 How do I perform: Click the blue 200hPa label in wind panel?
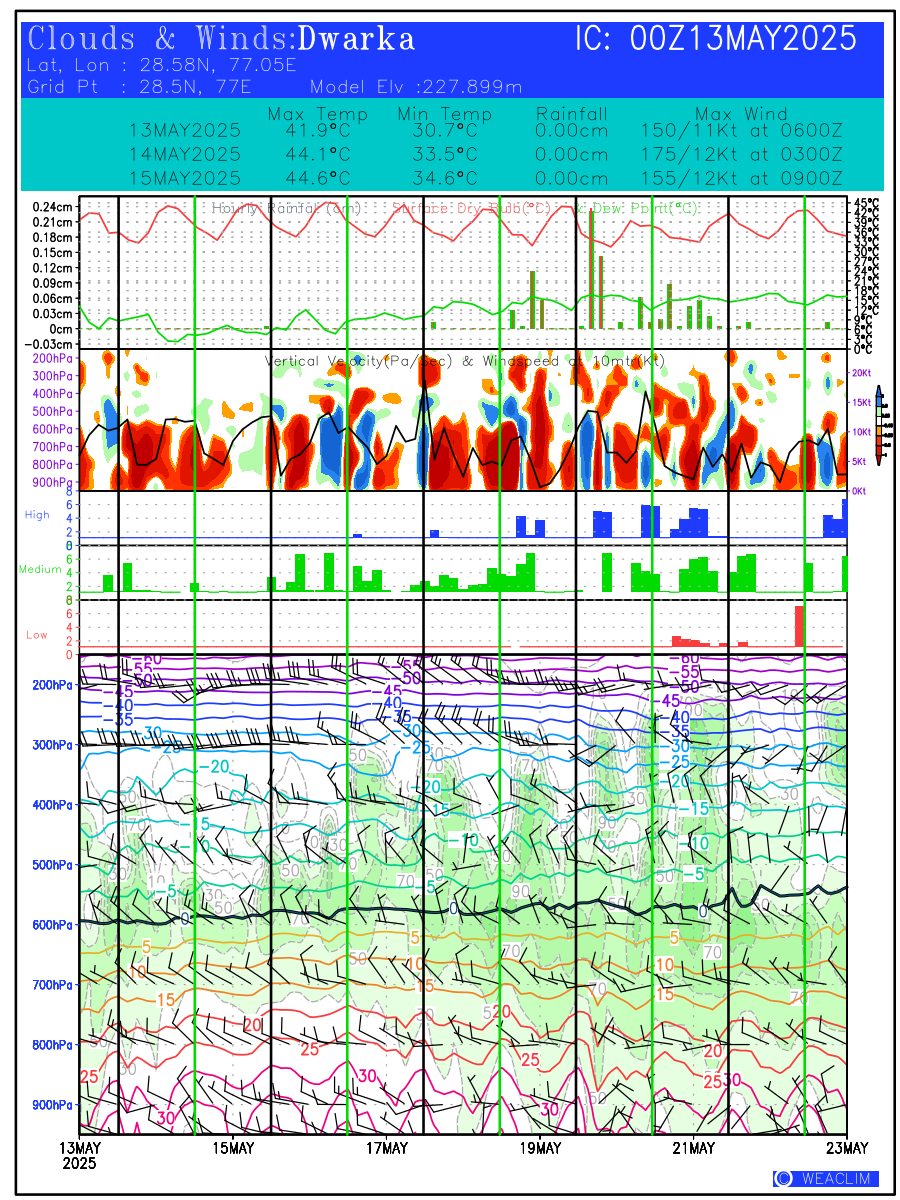pos(52,685)
